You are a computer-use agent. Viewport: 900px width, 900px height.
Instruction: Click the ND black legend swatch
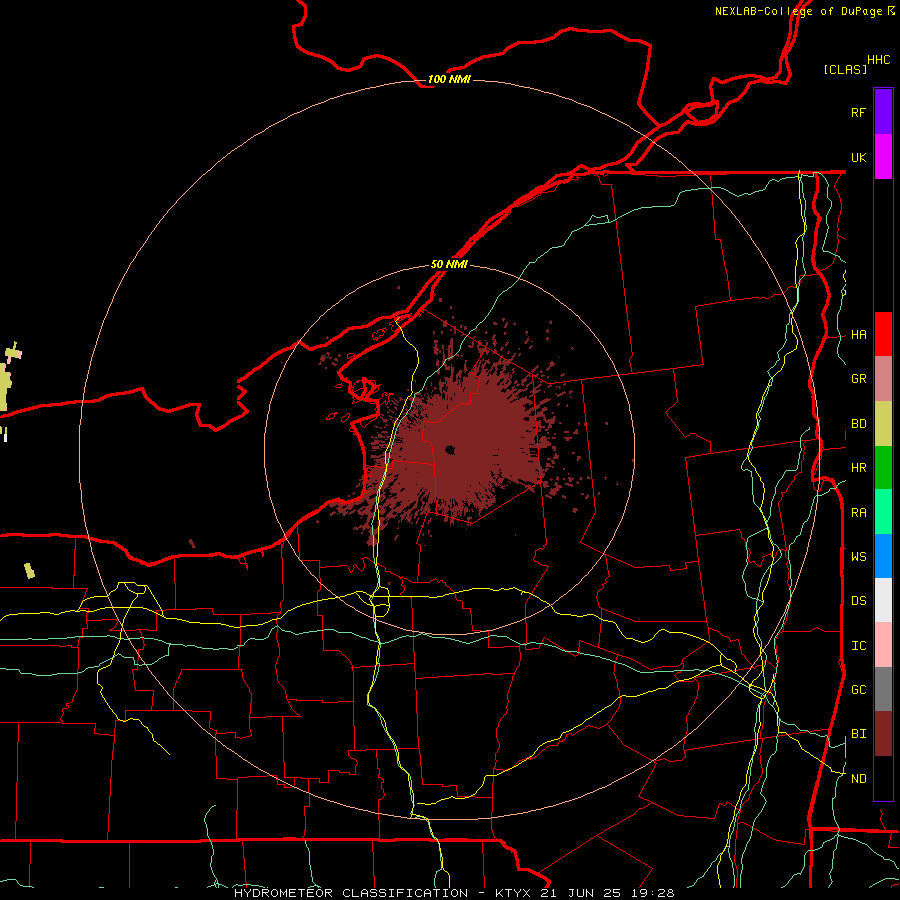coord(883,778)
